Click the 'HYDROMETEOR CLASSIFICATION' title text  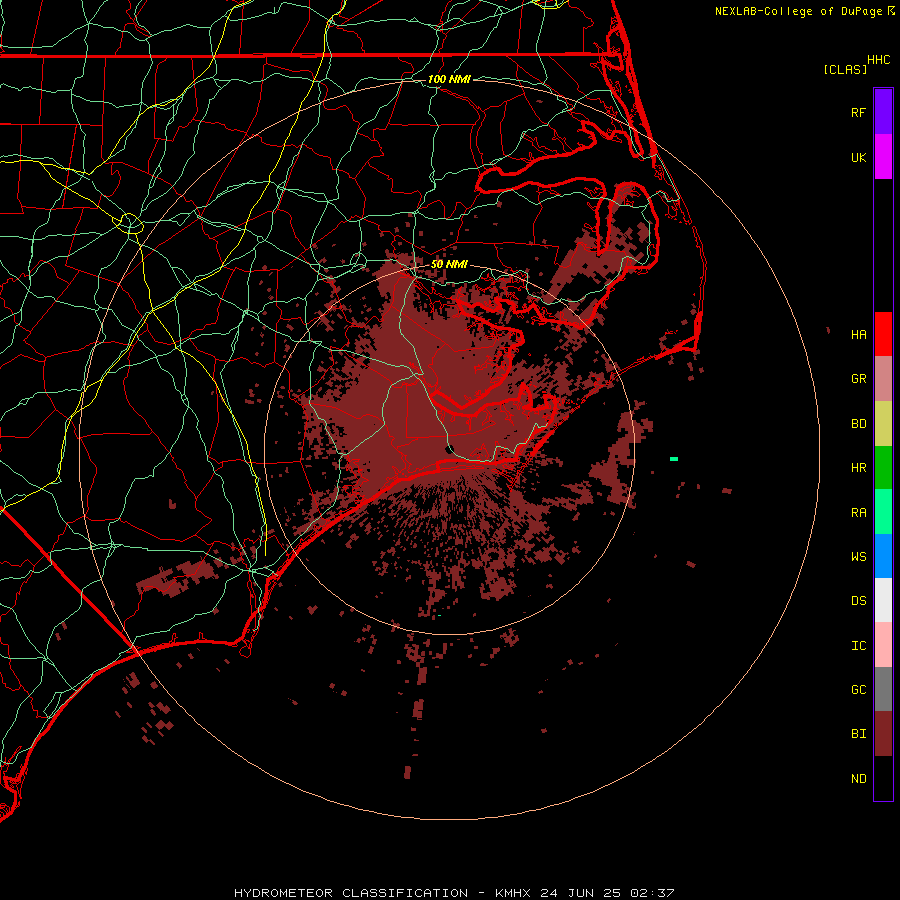[351, 893]
